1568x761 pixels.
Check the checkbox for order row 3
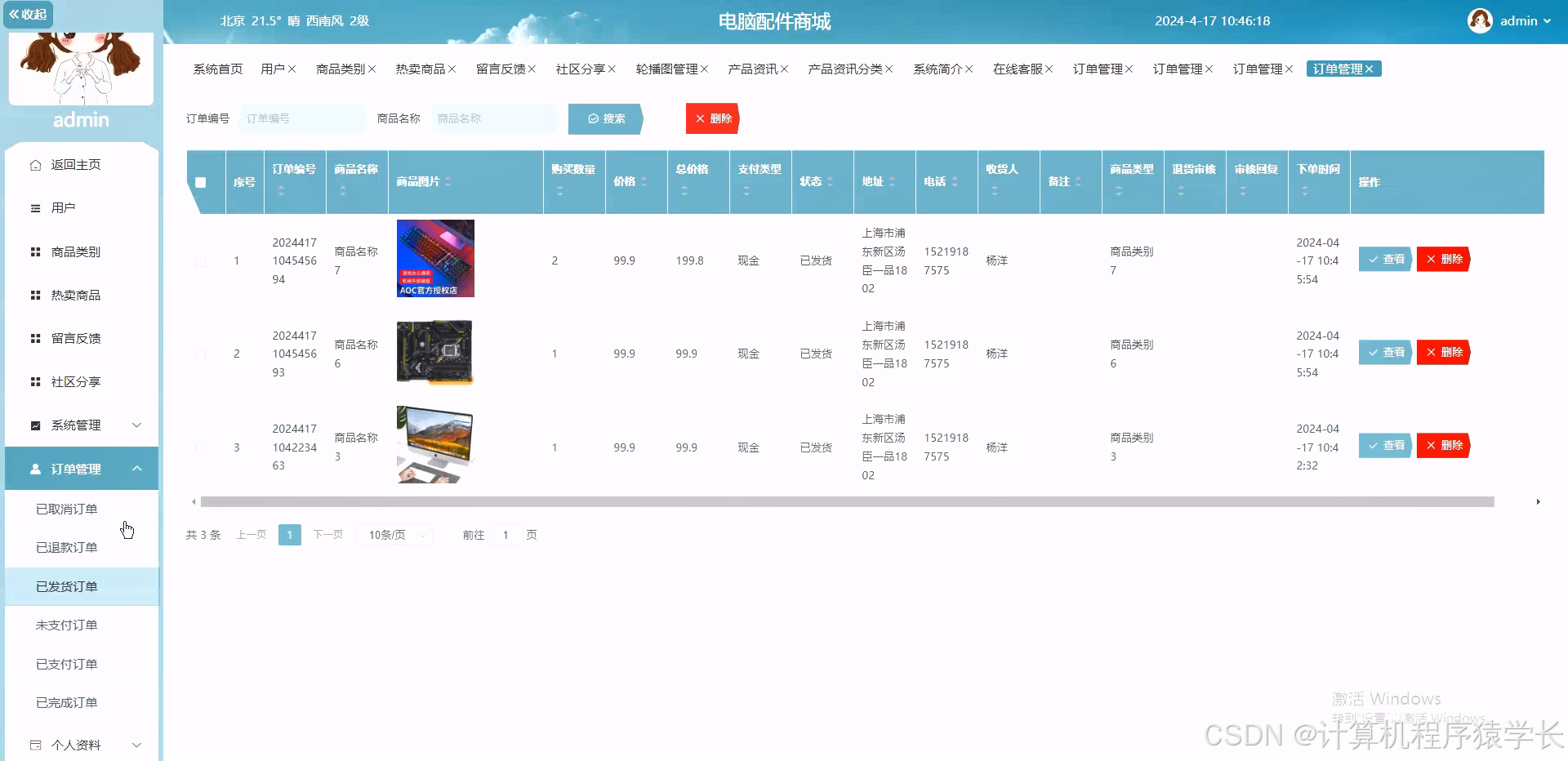201,447
